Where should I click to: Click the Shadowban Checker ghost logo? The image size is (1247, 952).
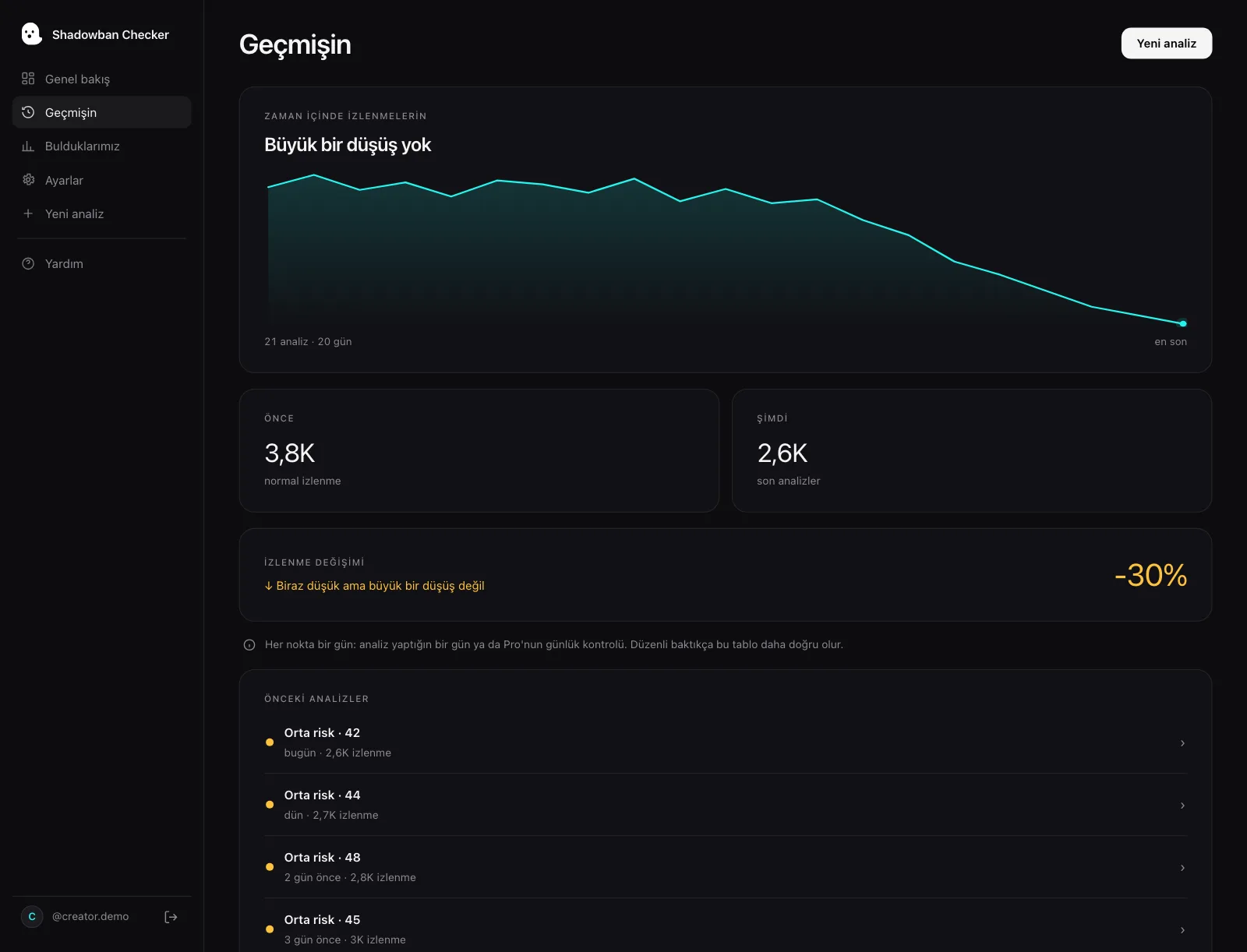pyautogui.click(x=31, y=33)
